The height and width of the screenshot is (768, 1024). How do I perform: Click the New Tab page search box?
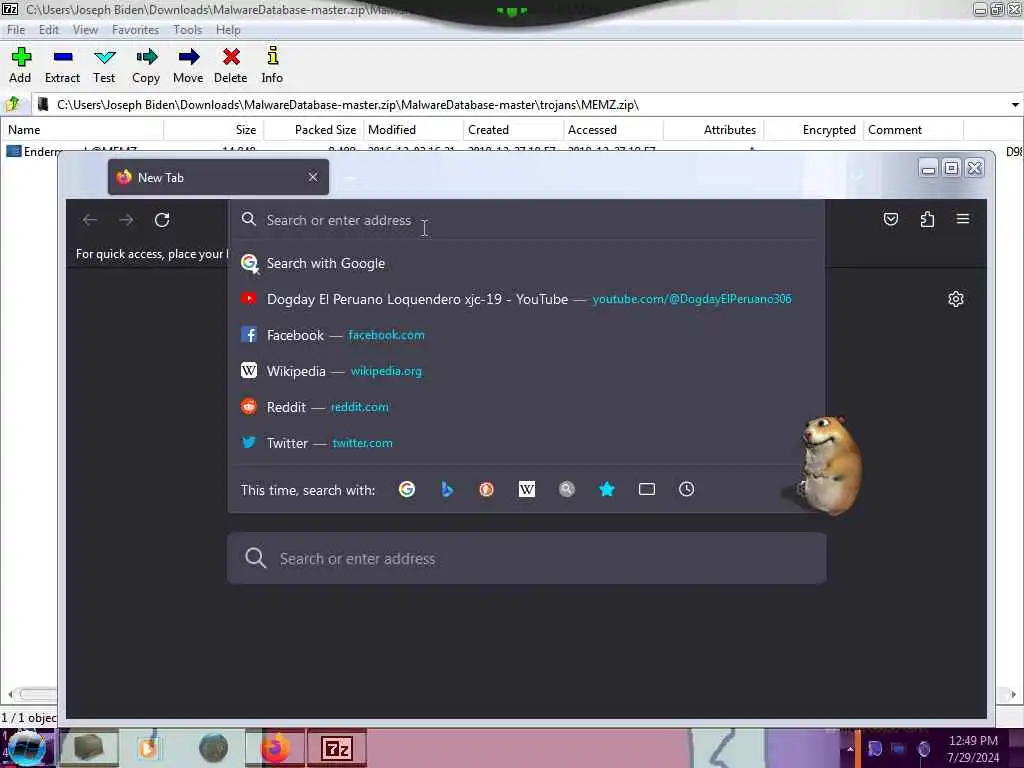pyautogui.click(x=526, y=558)
